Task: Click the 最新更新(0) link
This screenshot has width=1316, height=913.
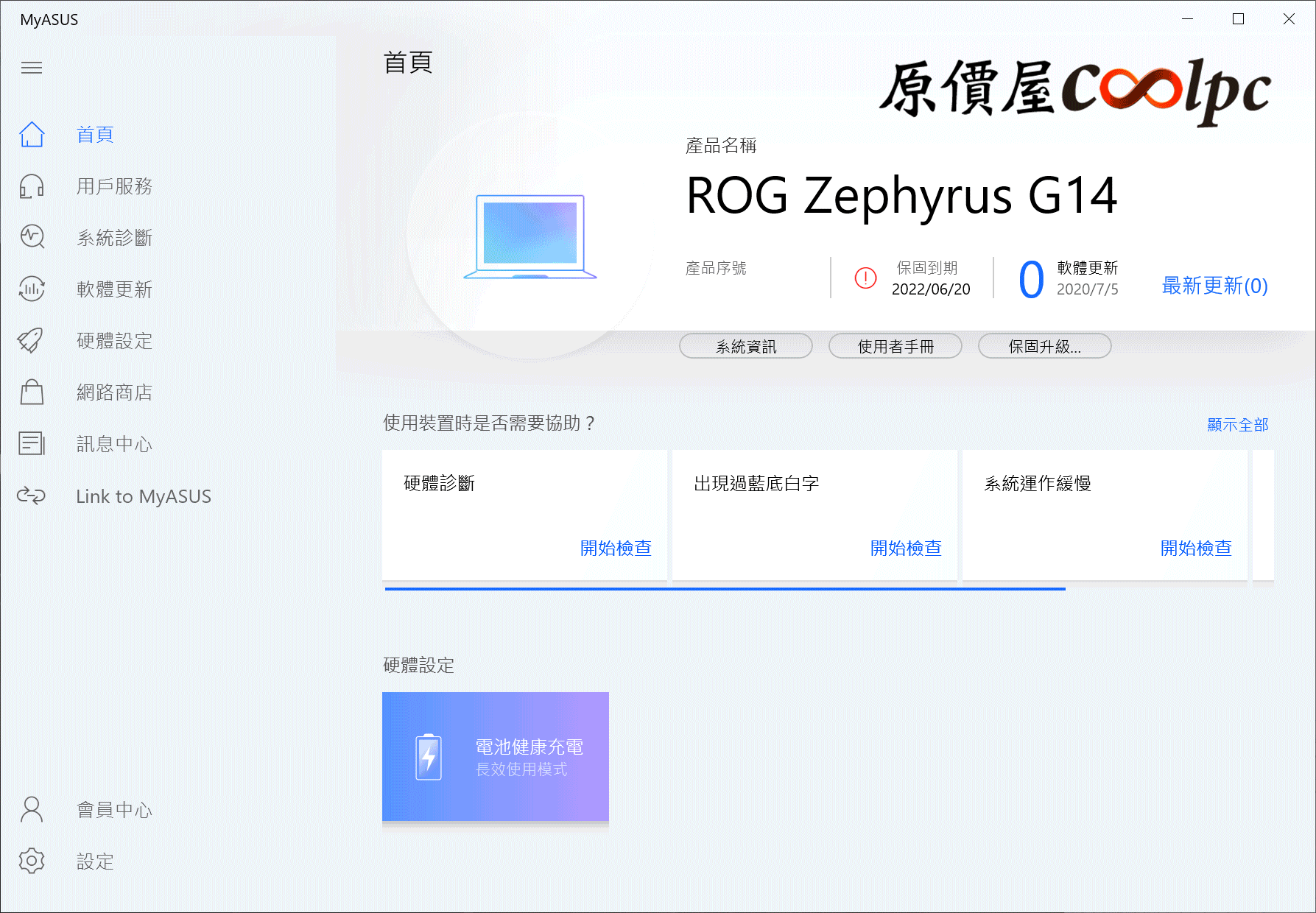Action: (1215, 285)
